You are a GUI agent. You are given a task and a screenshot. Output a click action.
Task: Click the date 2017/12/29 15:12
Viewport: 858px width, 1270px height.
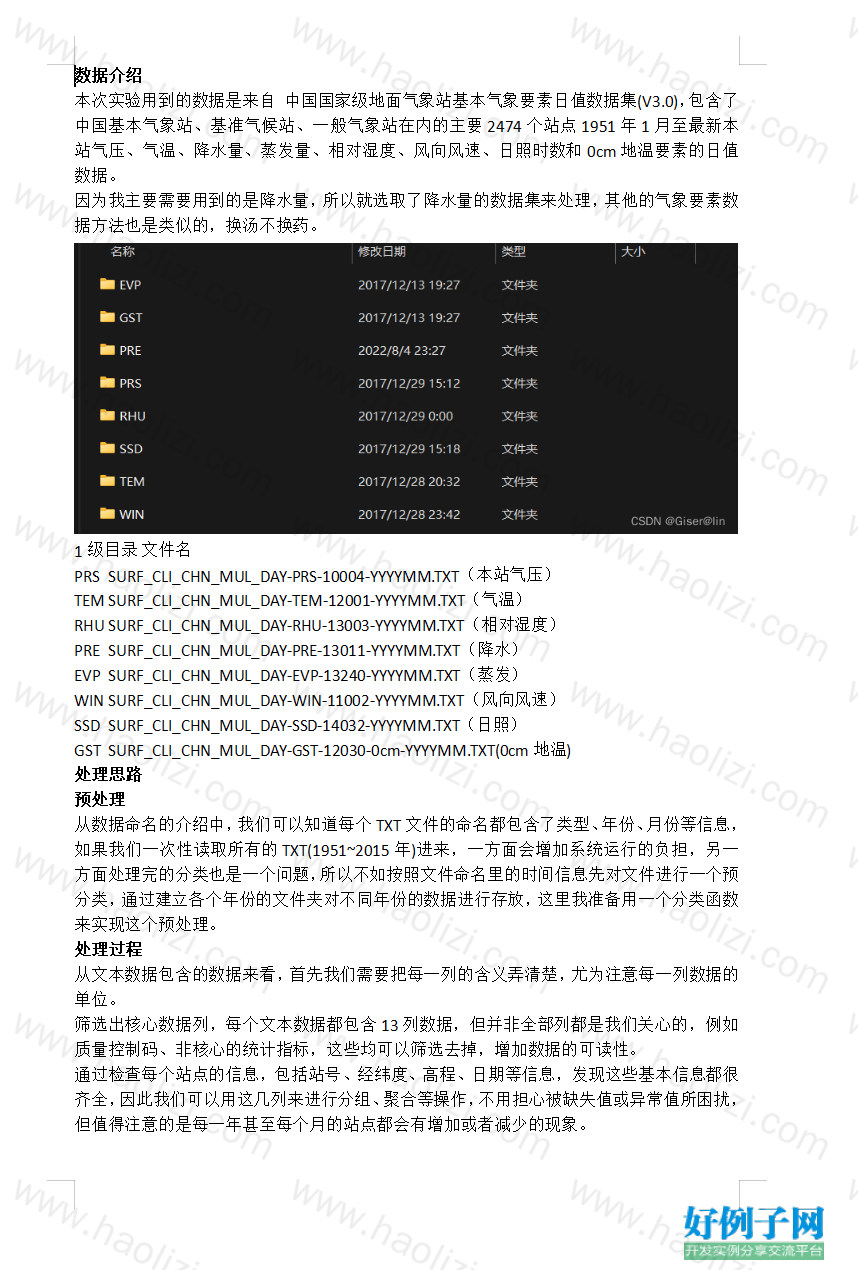point(409,384)
